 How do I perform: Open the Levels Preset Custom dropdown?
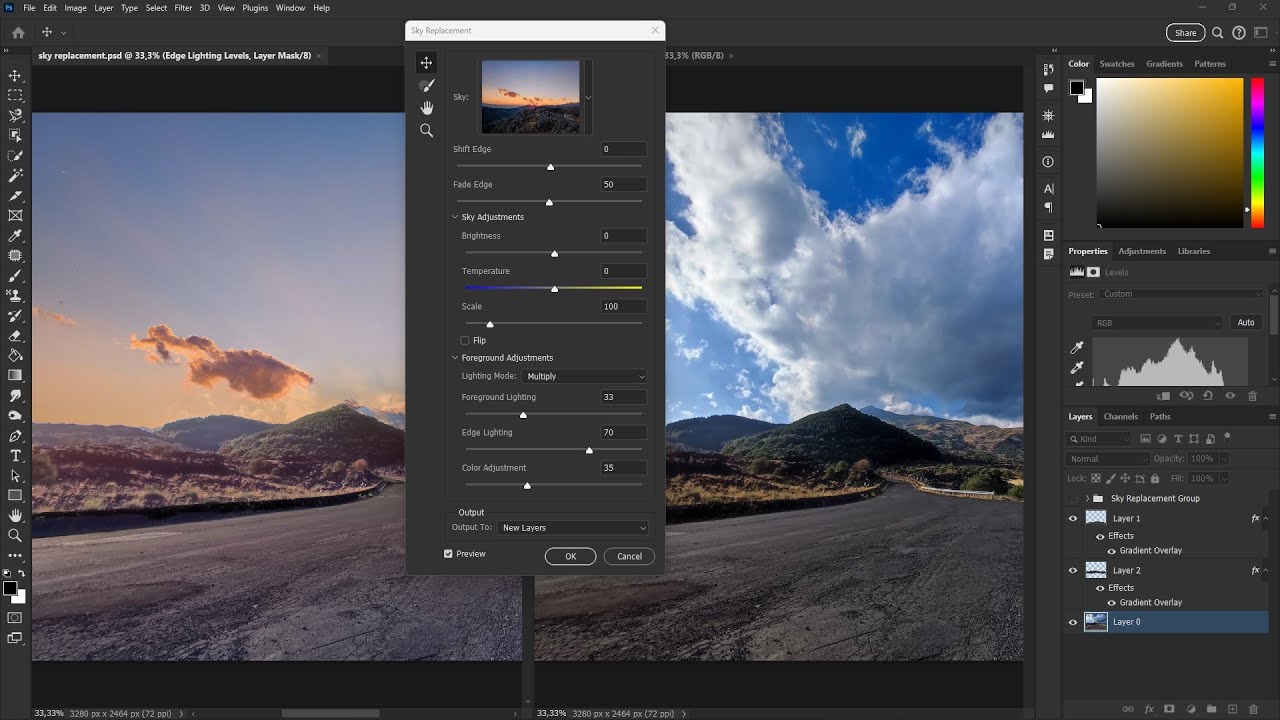click(1182, 294)
